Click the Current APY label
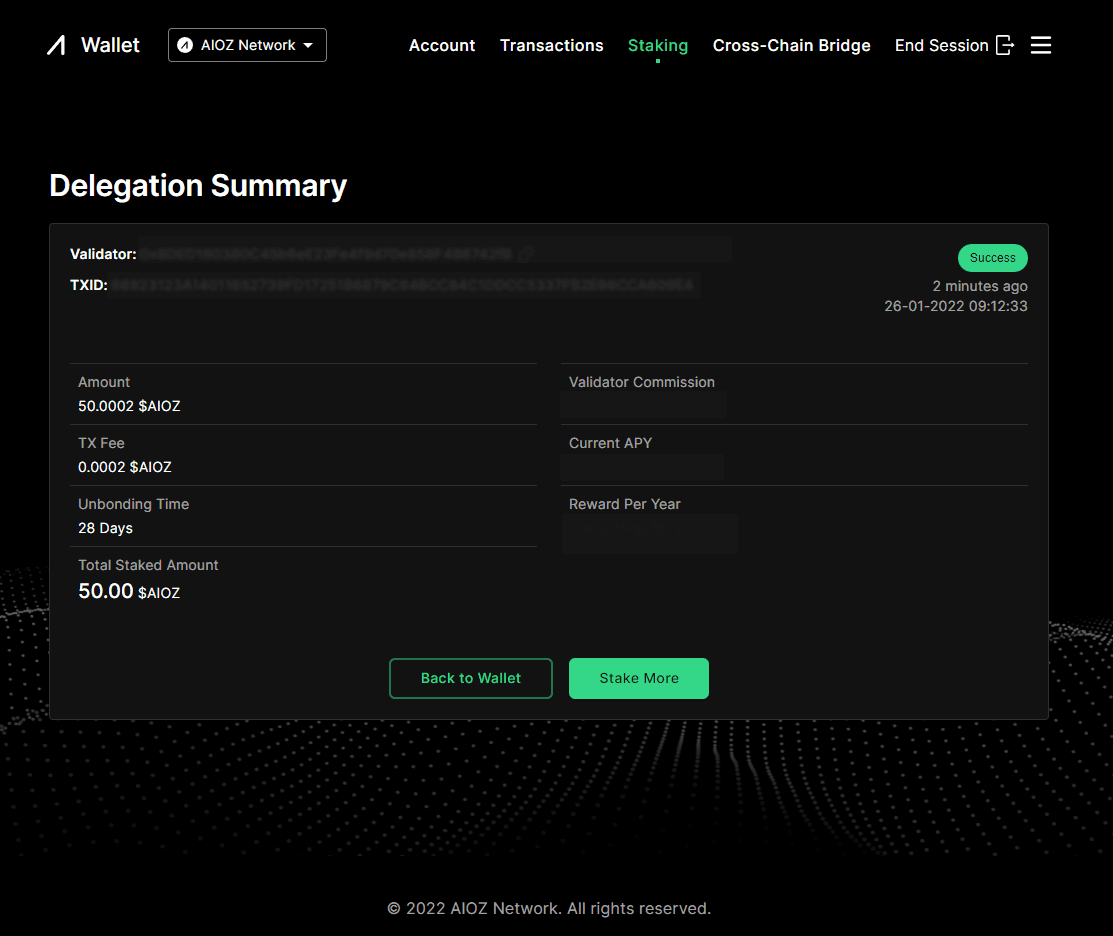 pos(610,443)
